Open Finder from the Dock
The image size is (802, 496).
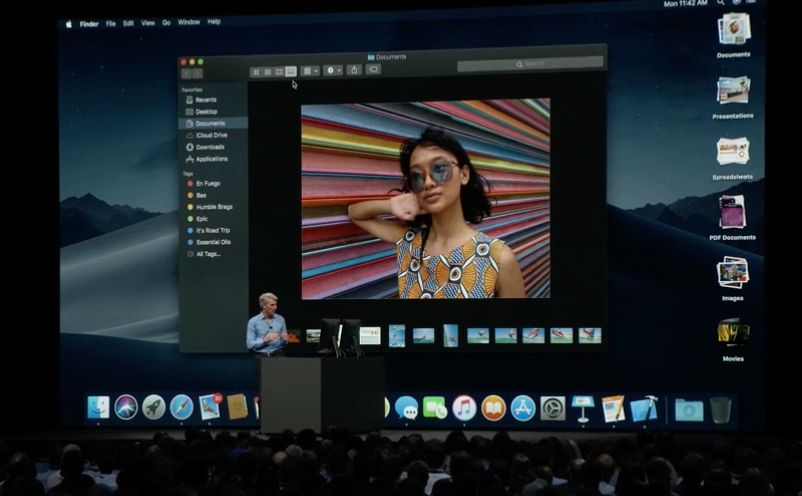coord(98,408)
